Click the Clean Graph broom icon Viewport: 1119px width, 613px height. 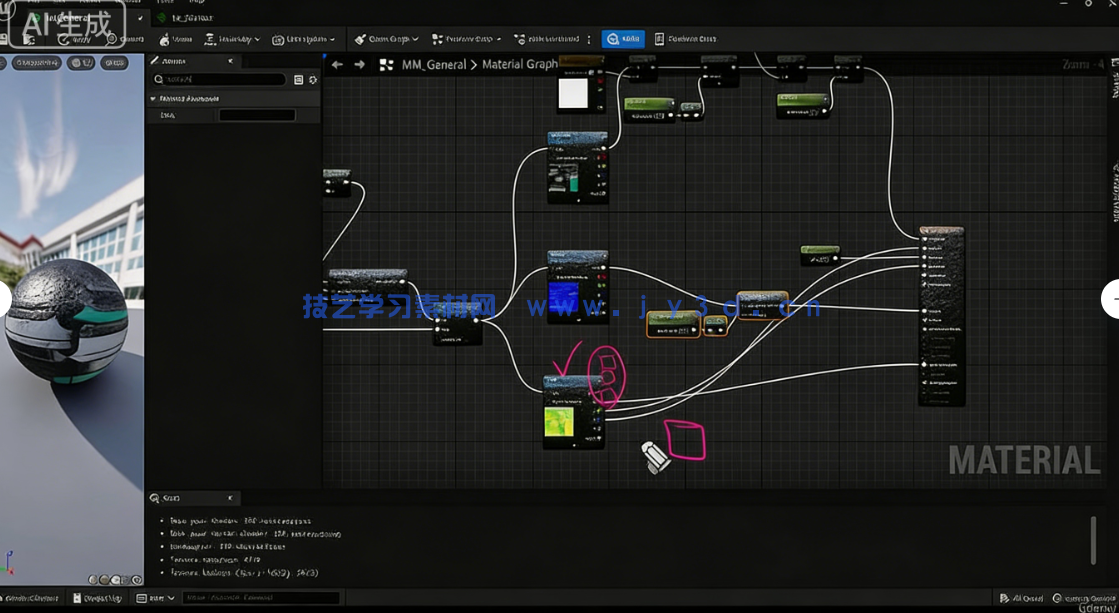point(360,39)
